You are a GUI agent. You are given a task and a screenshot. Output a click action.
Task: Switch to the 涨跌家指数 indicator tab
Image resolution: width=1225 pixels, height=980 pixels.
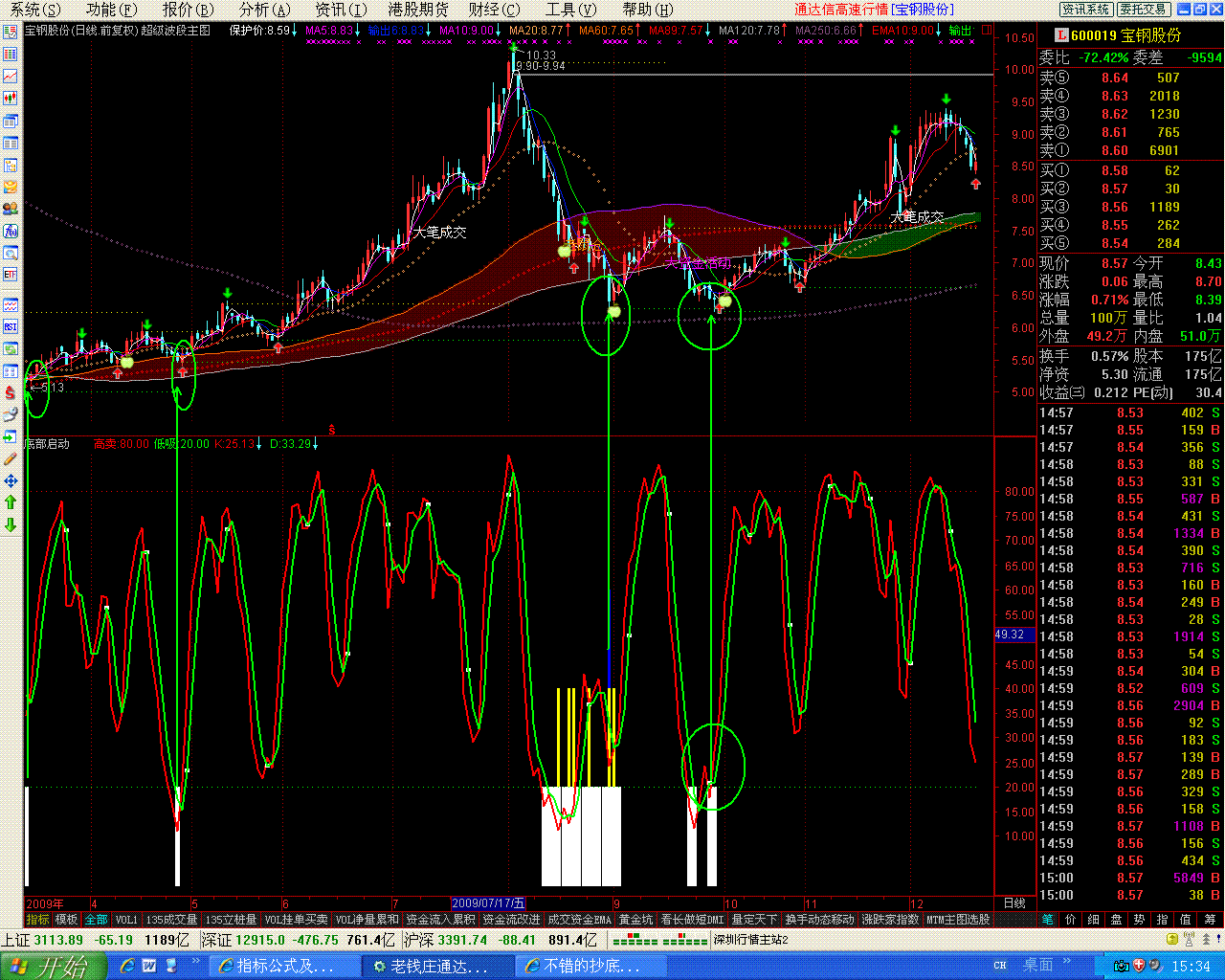tap(890, 920)
